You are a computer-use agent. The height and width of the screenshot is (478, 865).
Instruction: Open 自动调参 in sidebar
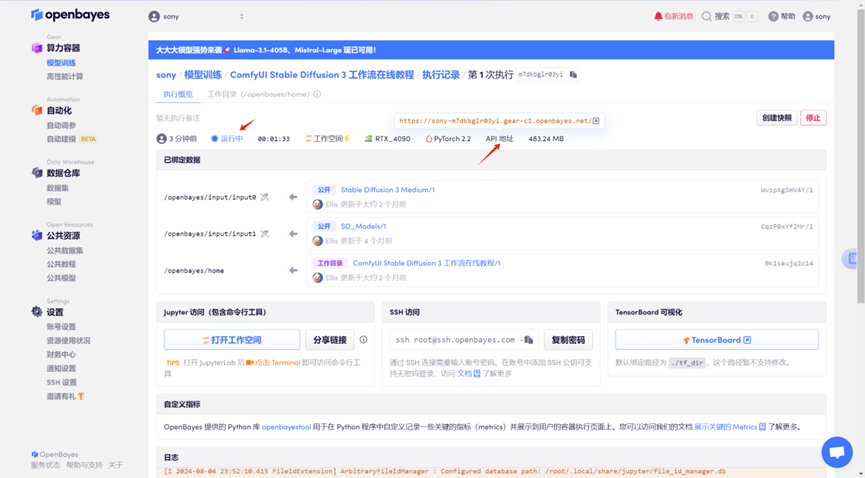point(61,125)
